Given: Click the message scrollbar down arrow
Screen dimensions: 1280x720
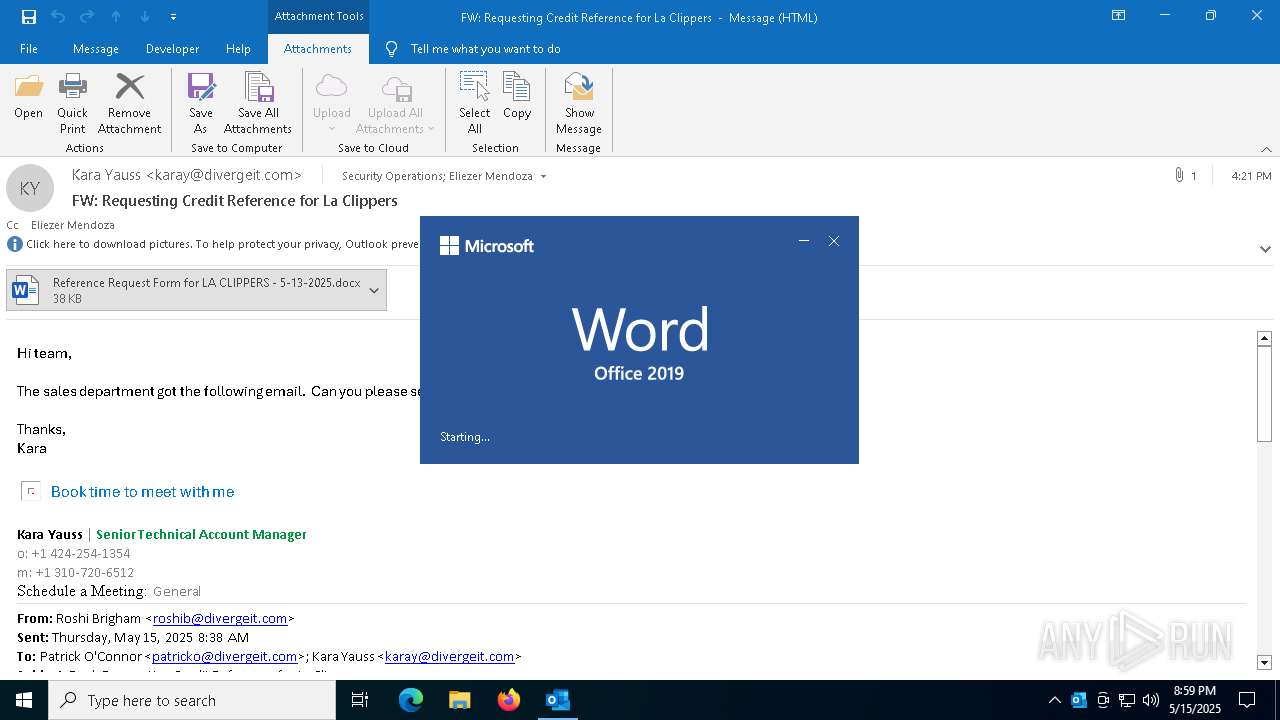Looking at the screenshot, I should click(1264, 663).
